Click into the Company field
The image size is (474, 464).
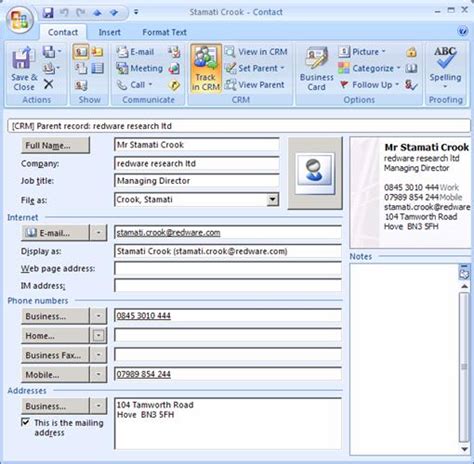pos(197,164)
